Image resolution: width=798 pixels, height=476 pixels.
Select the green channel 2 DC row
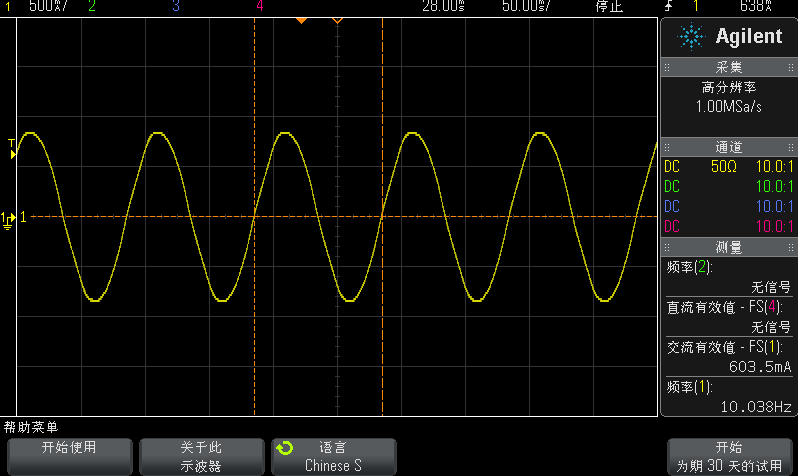coord(729,186)
